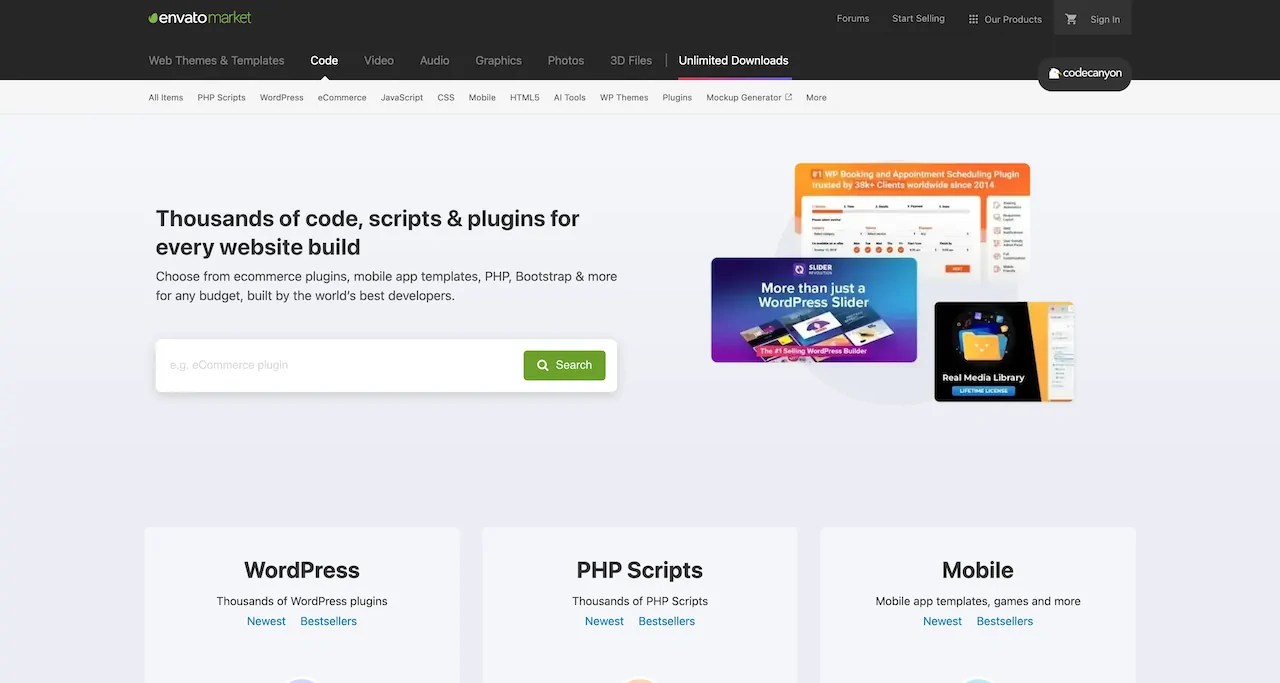This screenshot has width=1280, height=683.
Task: Focus the eCommerce plugin search field
Action: [x=340, y=365]
